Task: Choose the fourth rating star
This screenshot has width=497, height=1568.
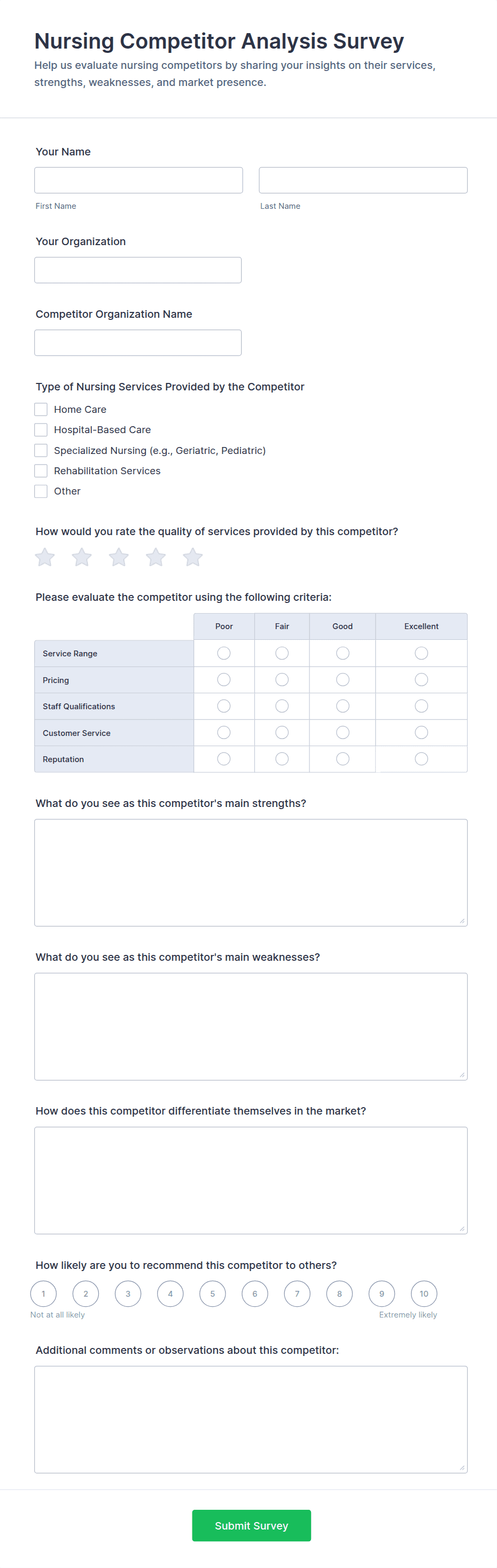Action: (x=156, y=557)
